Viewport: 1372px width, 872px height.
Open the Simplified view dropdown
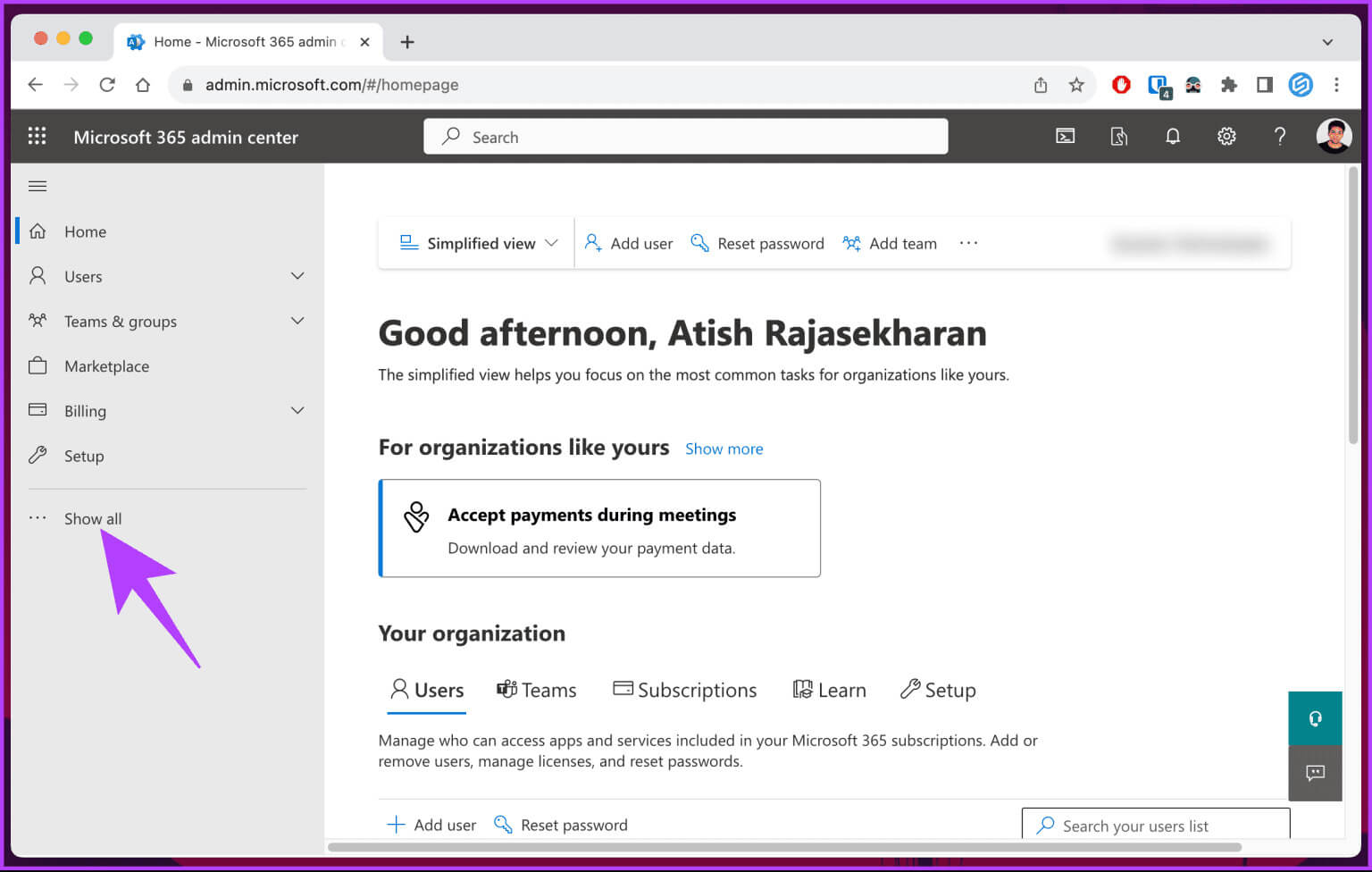tap(478, 243)
